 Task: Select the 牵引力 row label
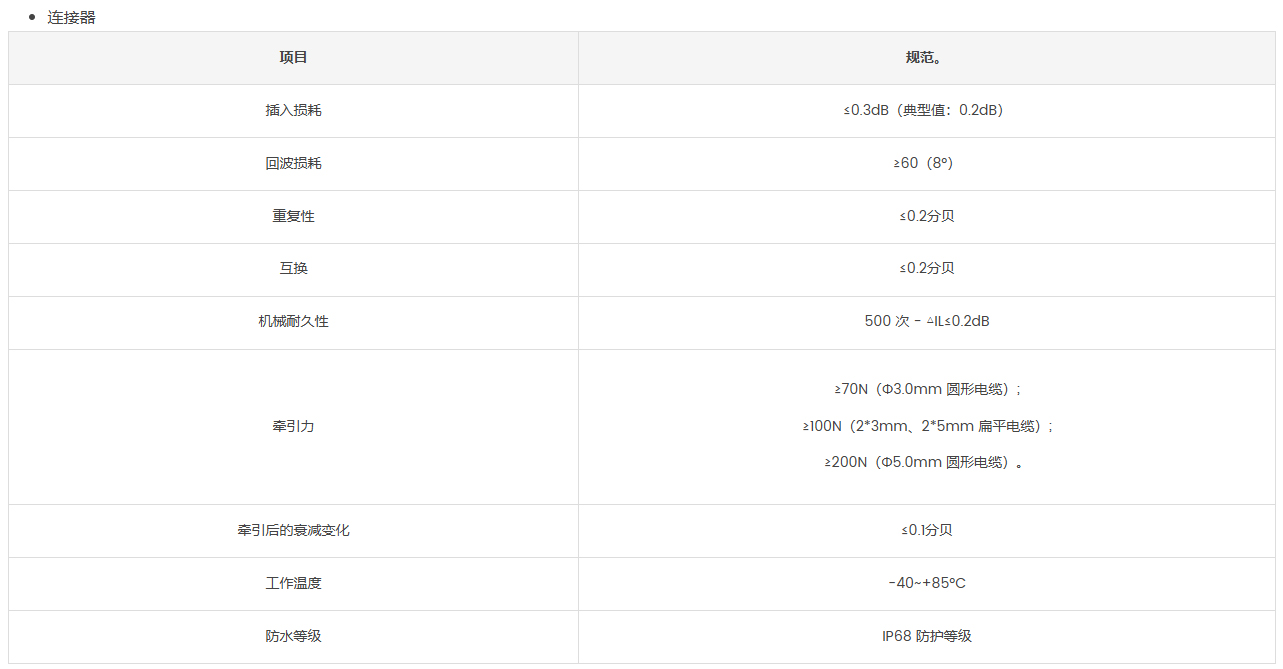(293, 427)
